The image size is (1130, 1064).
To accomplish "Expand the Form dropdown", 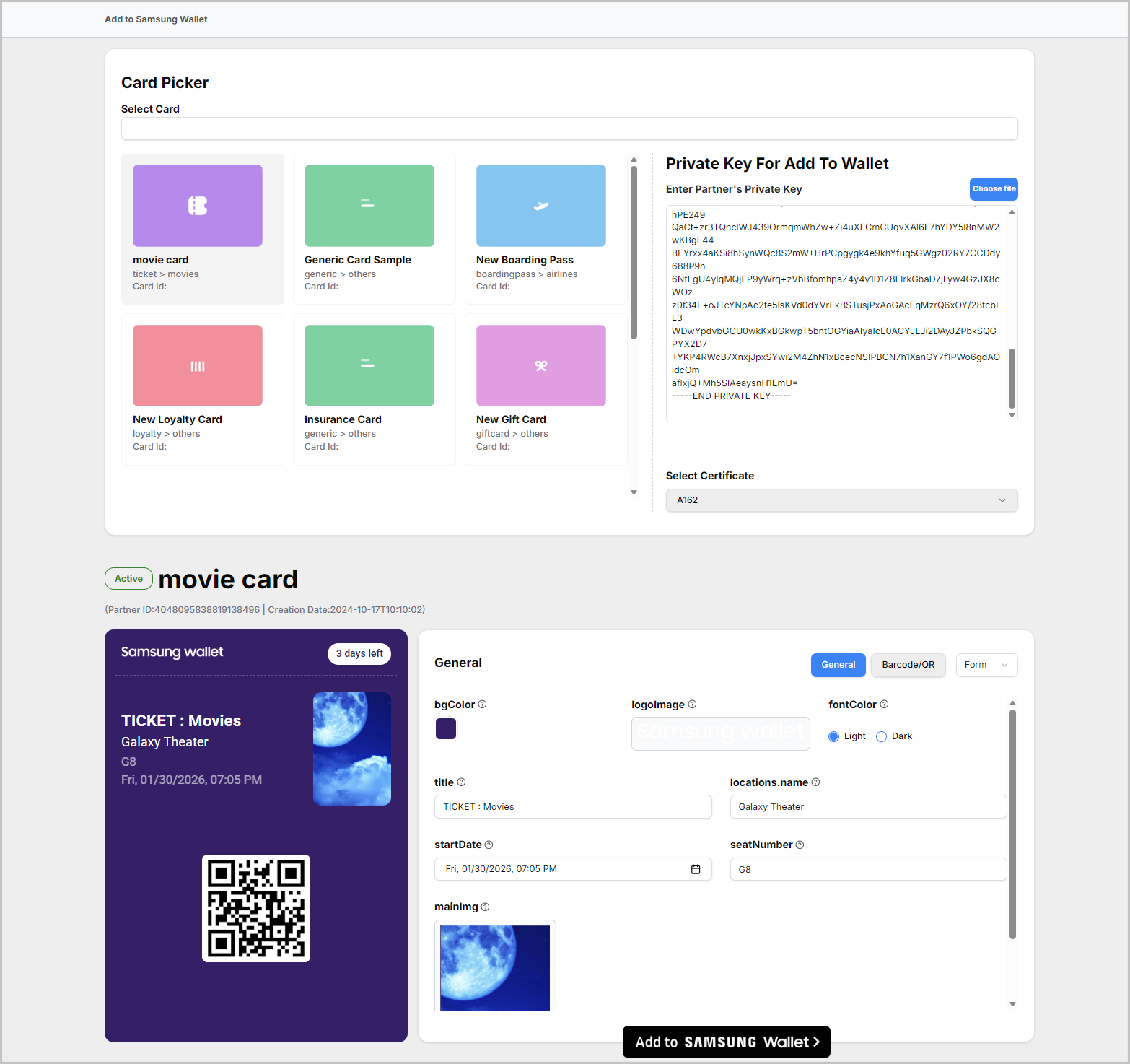I will (986, 665).
